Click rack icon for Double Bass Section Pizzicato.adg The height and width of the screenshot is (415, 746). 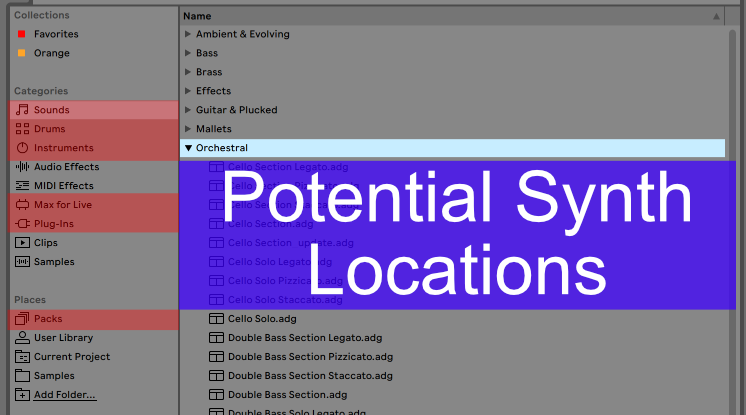(x=216, y=356)
